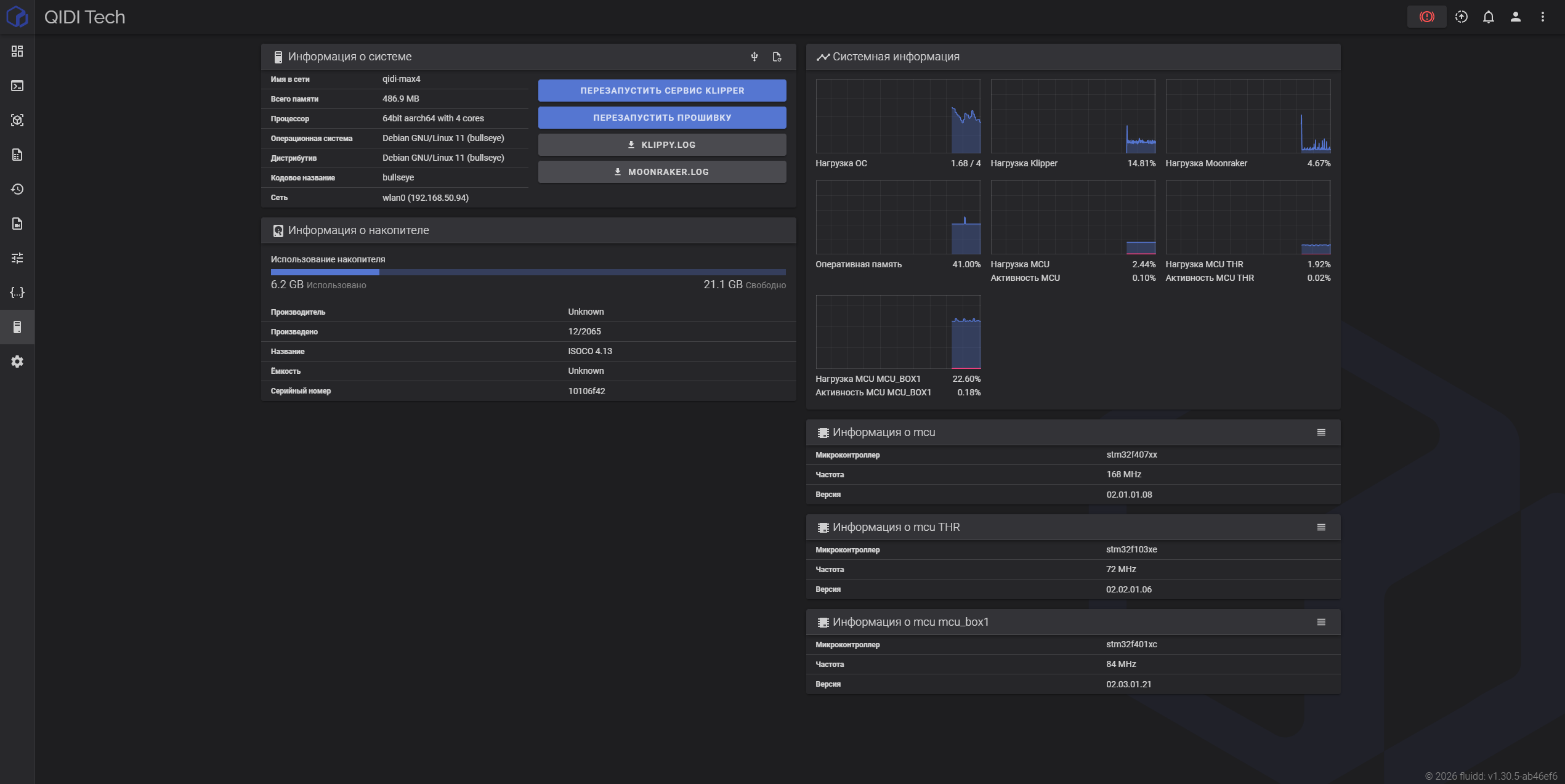
Task: Click the Нагрузка Klipper load chart
Action: [1073, 116]
